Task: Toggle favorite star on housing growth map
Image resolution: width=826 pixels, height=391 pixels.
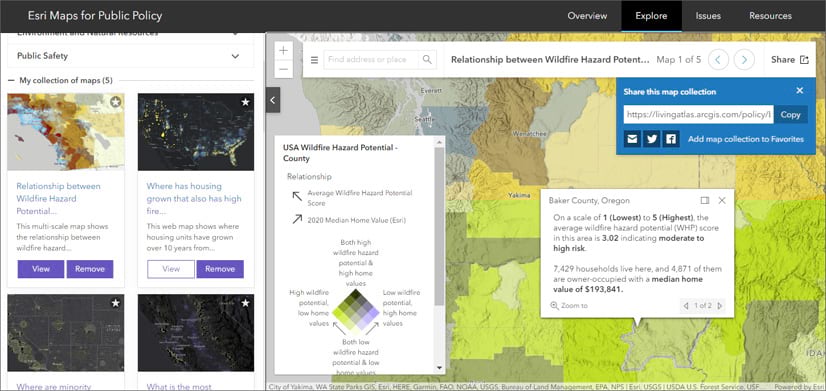Action: (x=245, y=102)
